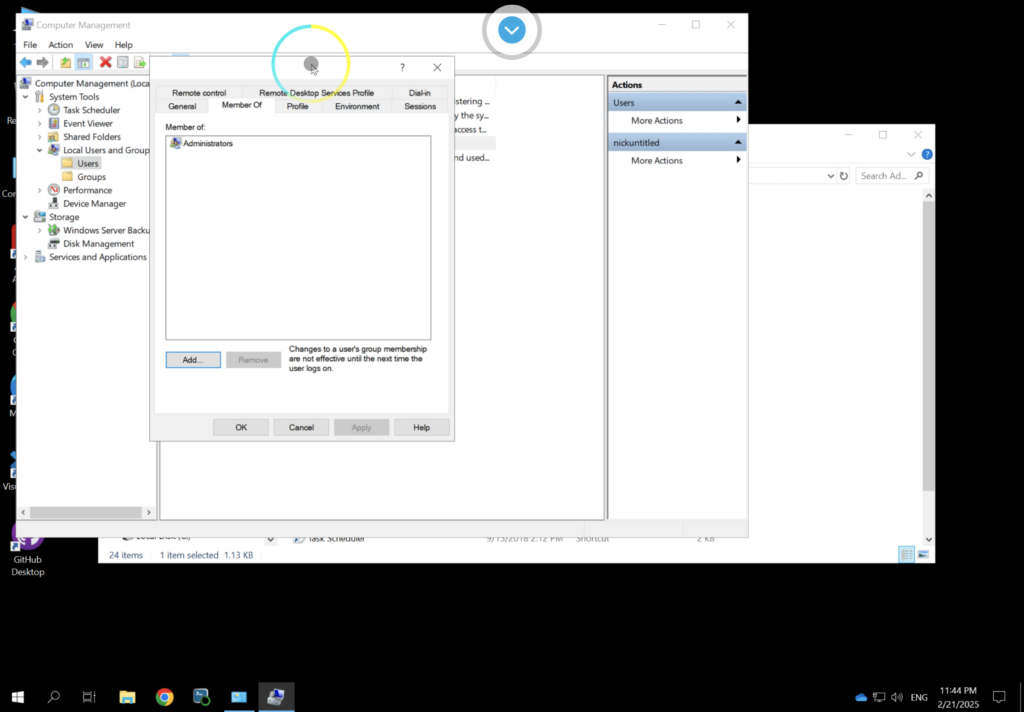This screenshot has height=712, width=1024.
Task: Toggle Show/Hide Console Tree toolbar icon
Action: tap(84, 62)
